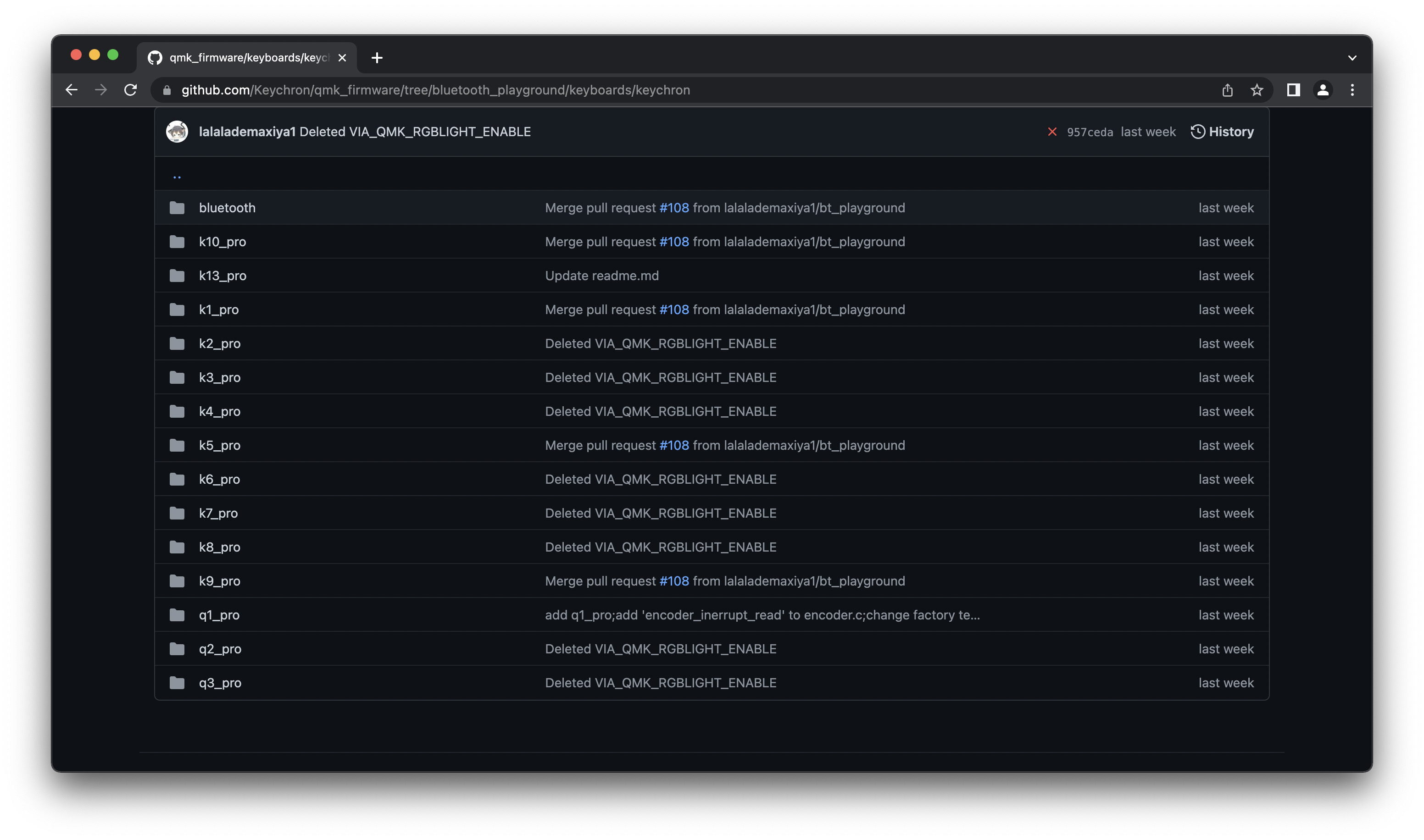Open a new tab with plus button
Screen dimensions: 1424x840
click(377, 58)
